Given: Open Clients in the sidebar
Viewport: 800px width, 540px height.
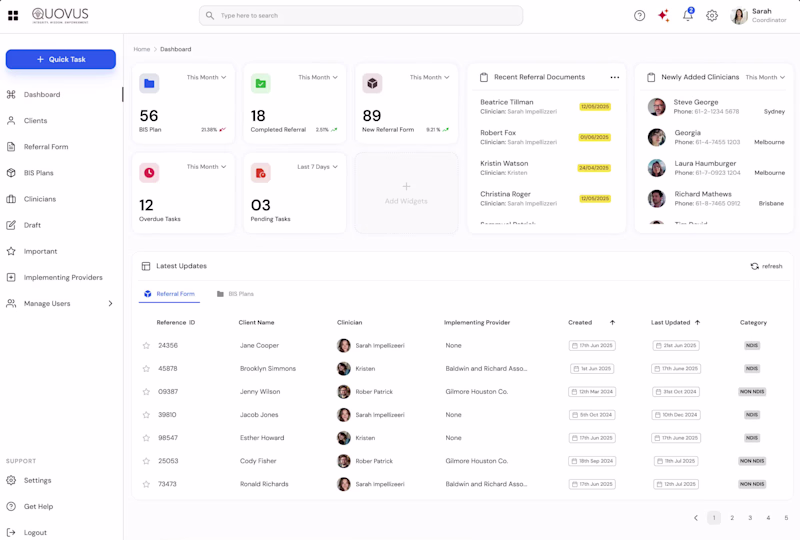Looking at the screenshot, I should click(x=35, y=120).
